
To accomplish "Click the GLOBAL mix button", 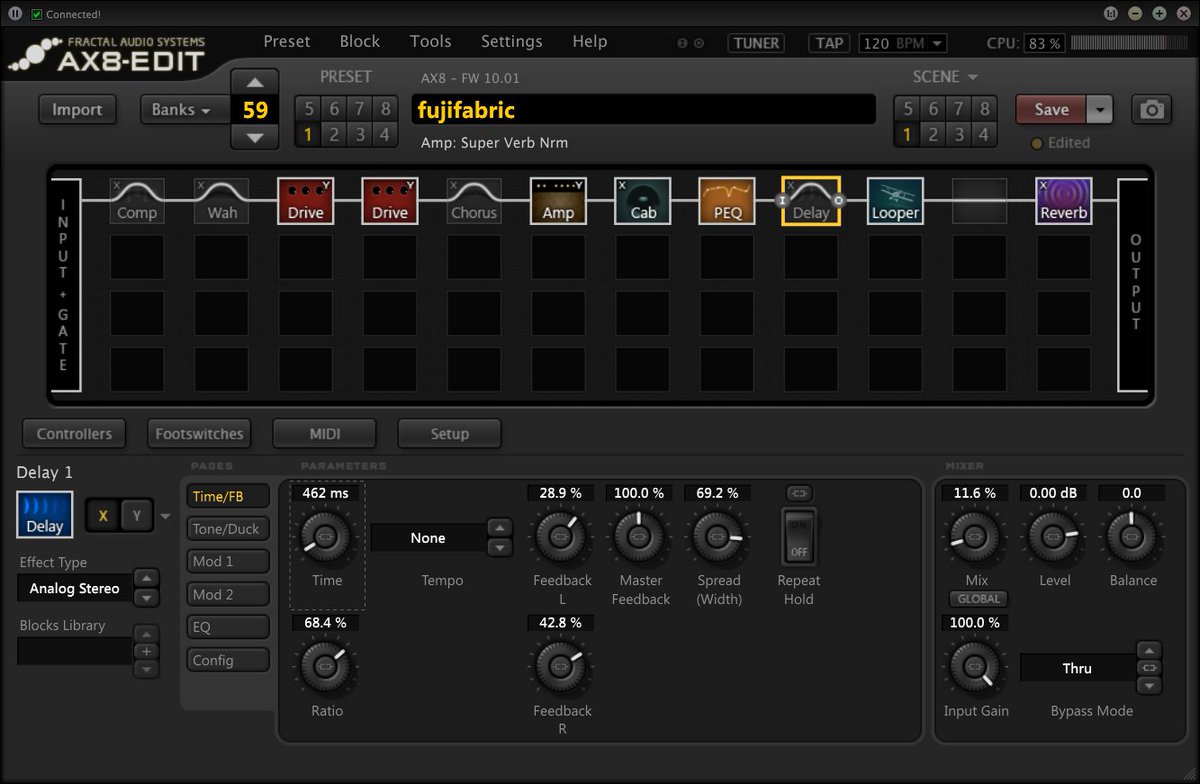I will tap(977, 600).
